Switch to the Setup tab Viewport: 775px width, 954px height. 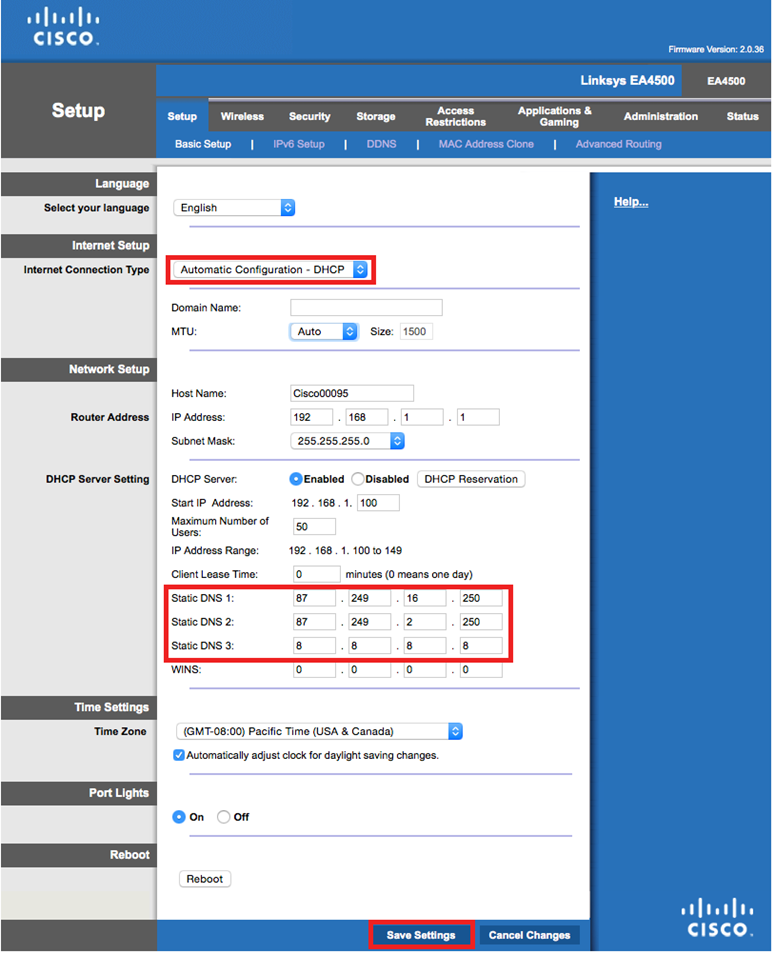coord(182,116)
